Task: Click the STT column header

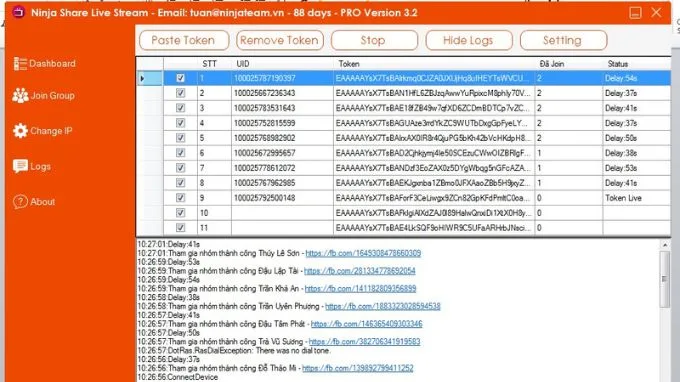Action: (209, 64)
